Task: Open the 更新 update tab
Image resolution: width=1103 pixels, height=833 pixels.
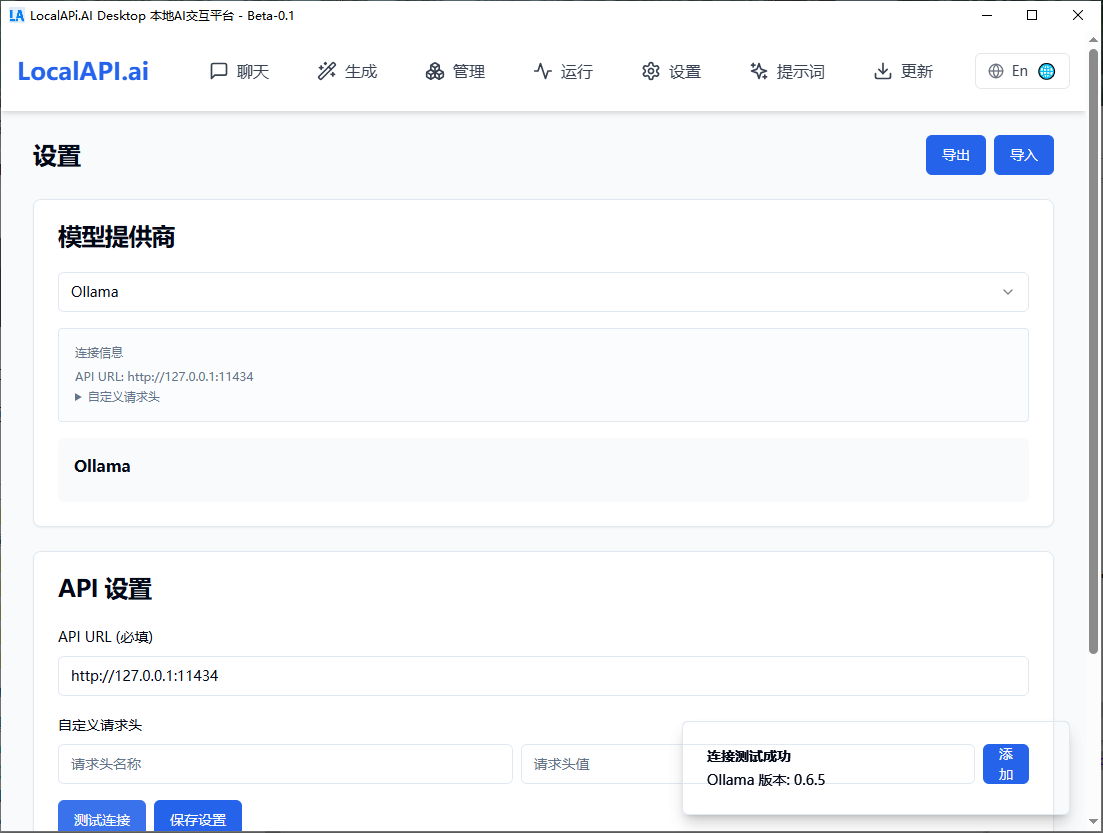Action: pyautogui.click(x=903, y=71)
